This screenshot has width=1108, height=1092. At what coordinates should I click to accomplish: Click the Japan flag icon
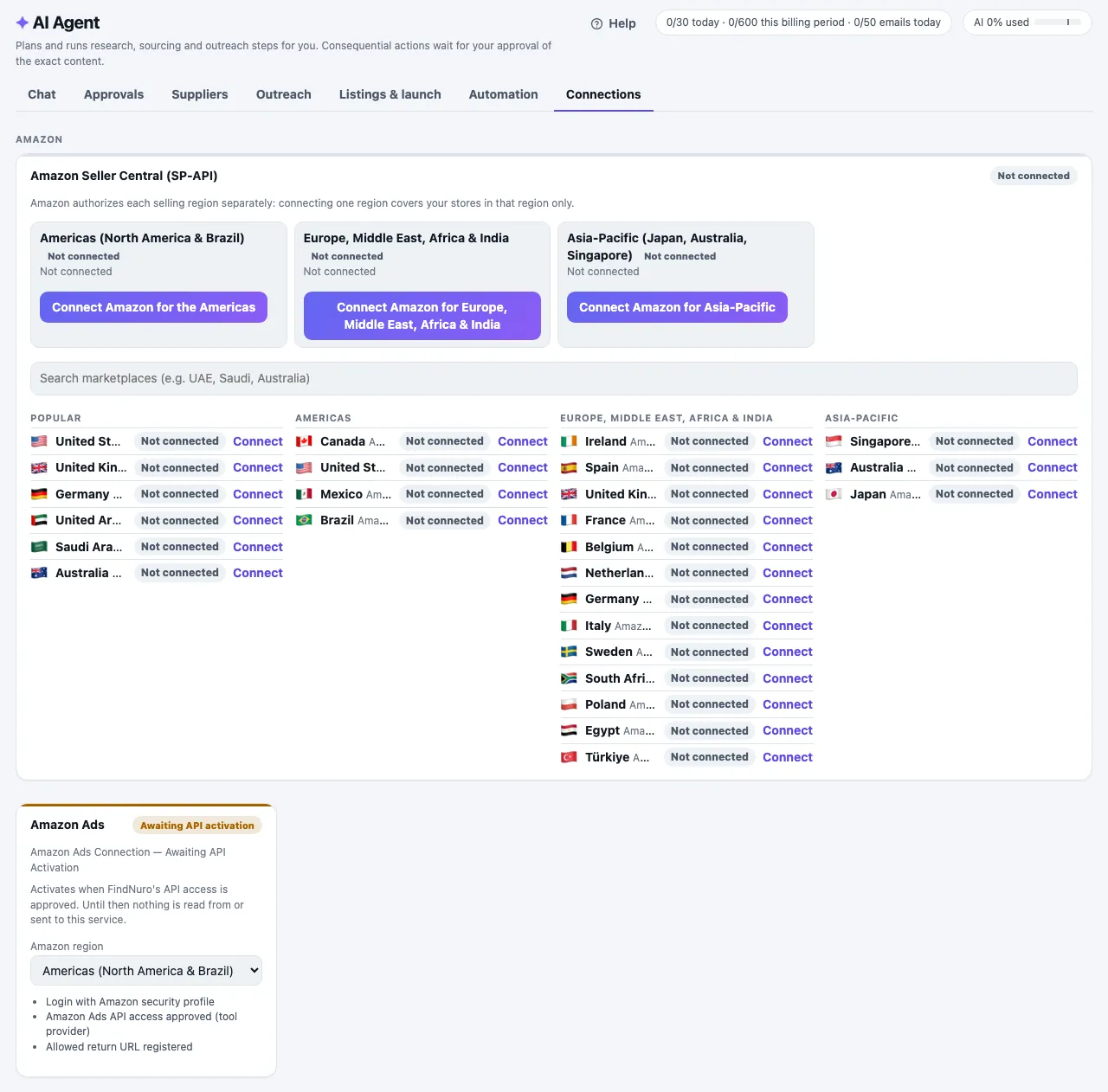[x=834, y=494]
